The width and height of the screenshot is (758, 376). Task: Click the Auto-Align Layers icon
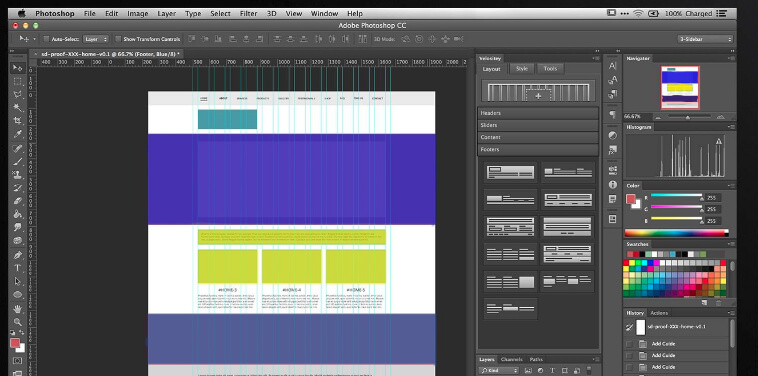(x=362, y=39)
